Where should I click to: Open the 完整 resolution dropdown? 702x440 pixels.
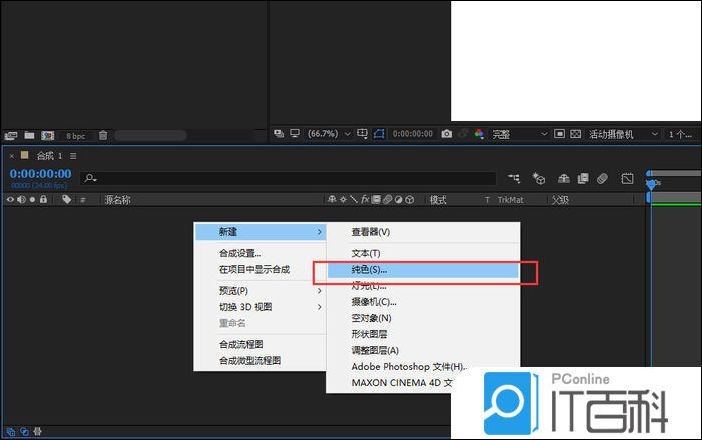pos(519,134)
